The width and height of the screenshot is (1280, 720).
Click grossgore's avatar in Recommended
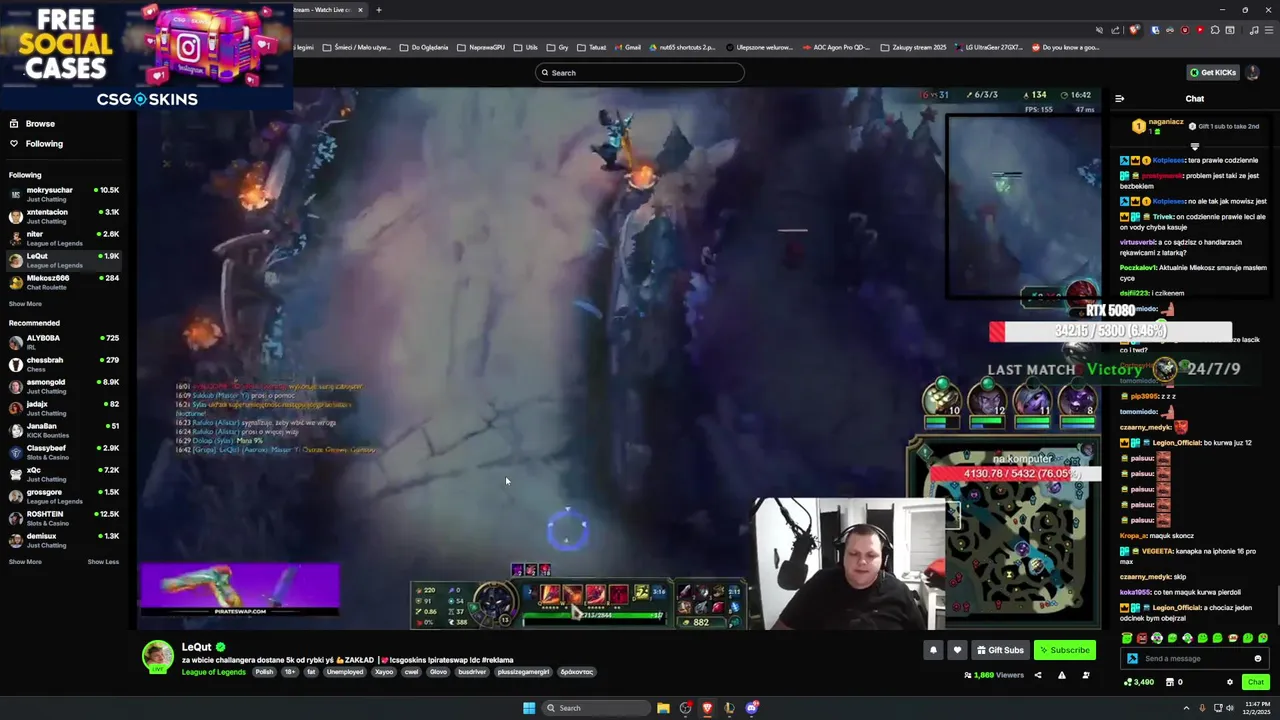pos(16,496)
